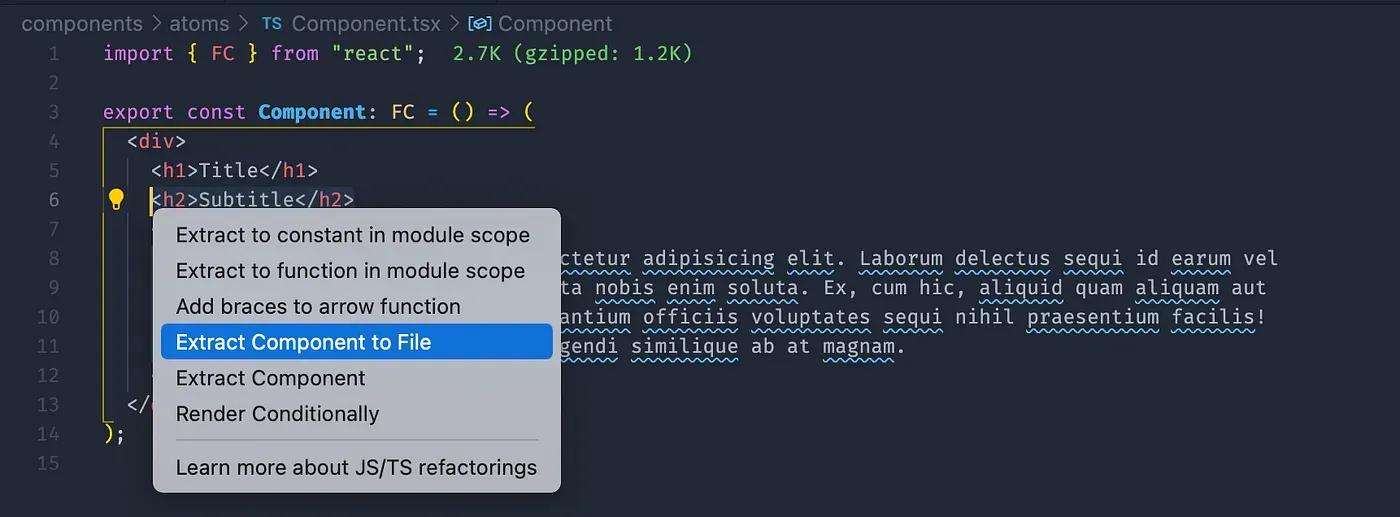Click line number 14 in the gutter
Image resolution: width=1400 pixels, height=517 pixels.
pyautogui.click(x=48, y=434)
